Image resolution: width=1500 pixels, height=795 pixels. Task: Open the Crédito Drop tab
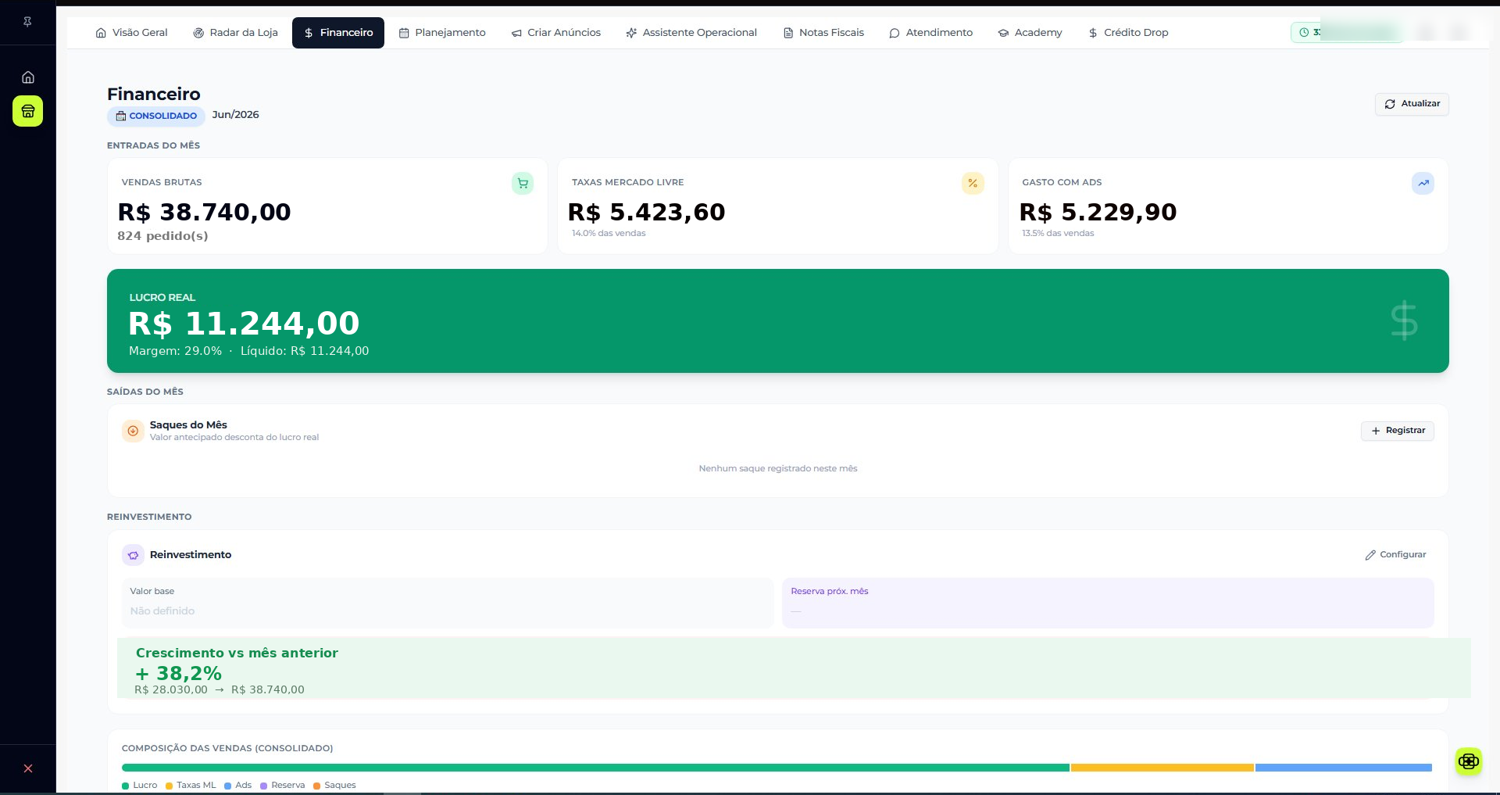click(1128, 33)
